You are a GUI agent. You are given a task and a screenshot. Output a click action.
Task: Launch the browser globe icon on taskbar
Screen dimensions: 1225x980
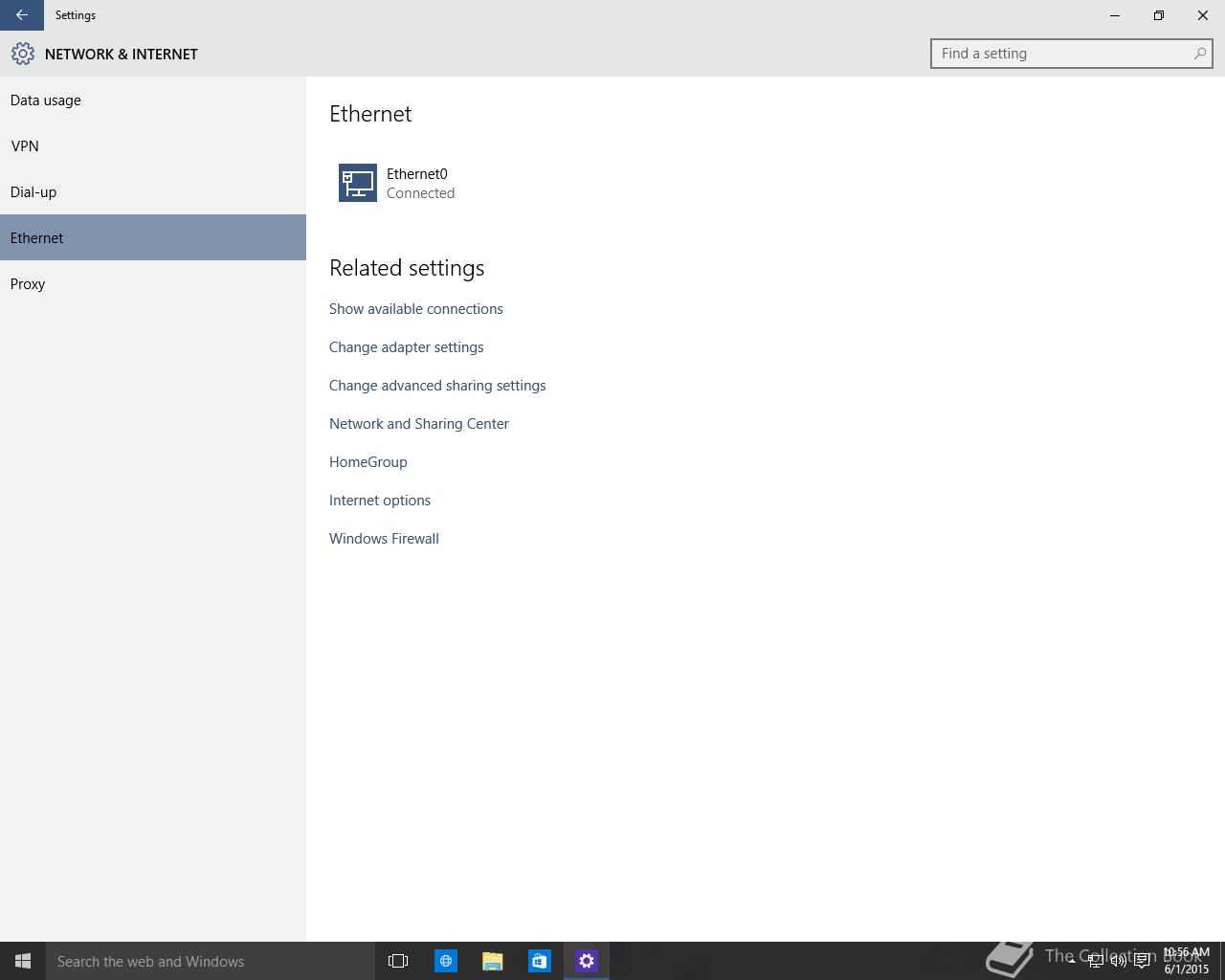(446, 961)
